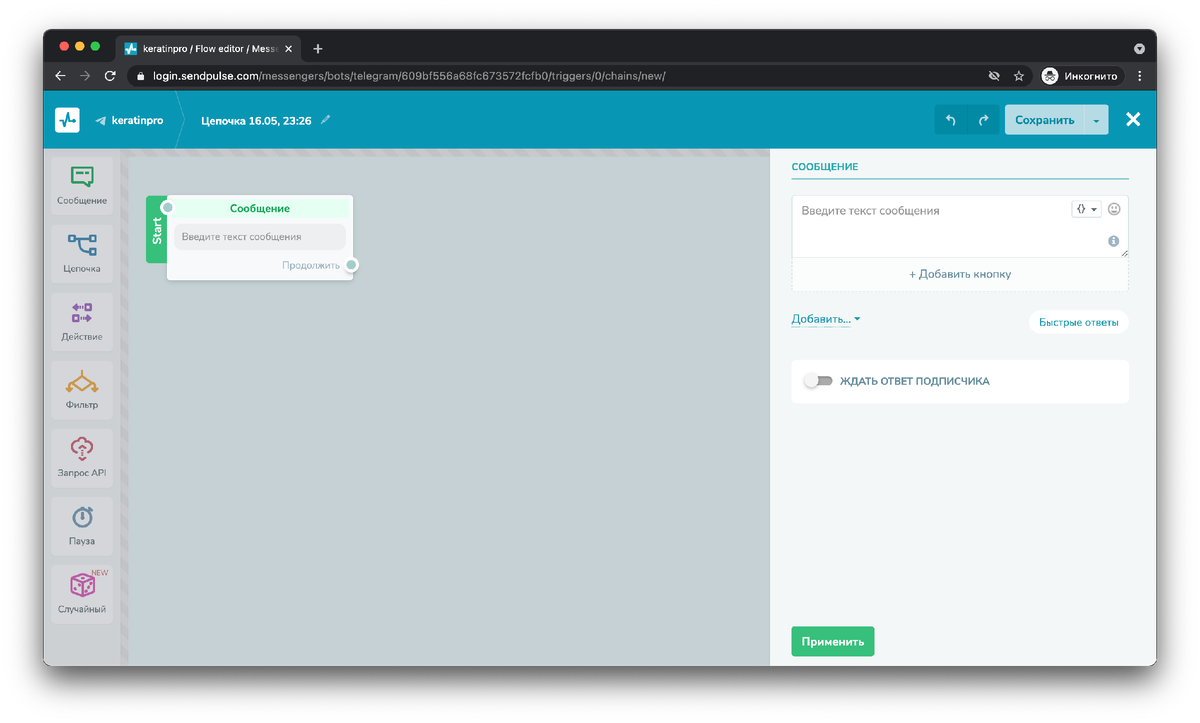Click the Сообщение node header on canvas
This screenshot has height=723, width=1200.
pos(260,208)
